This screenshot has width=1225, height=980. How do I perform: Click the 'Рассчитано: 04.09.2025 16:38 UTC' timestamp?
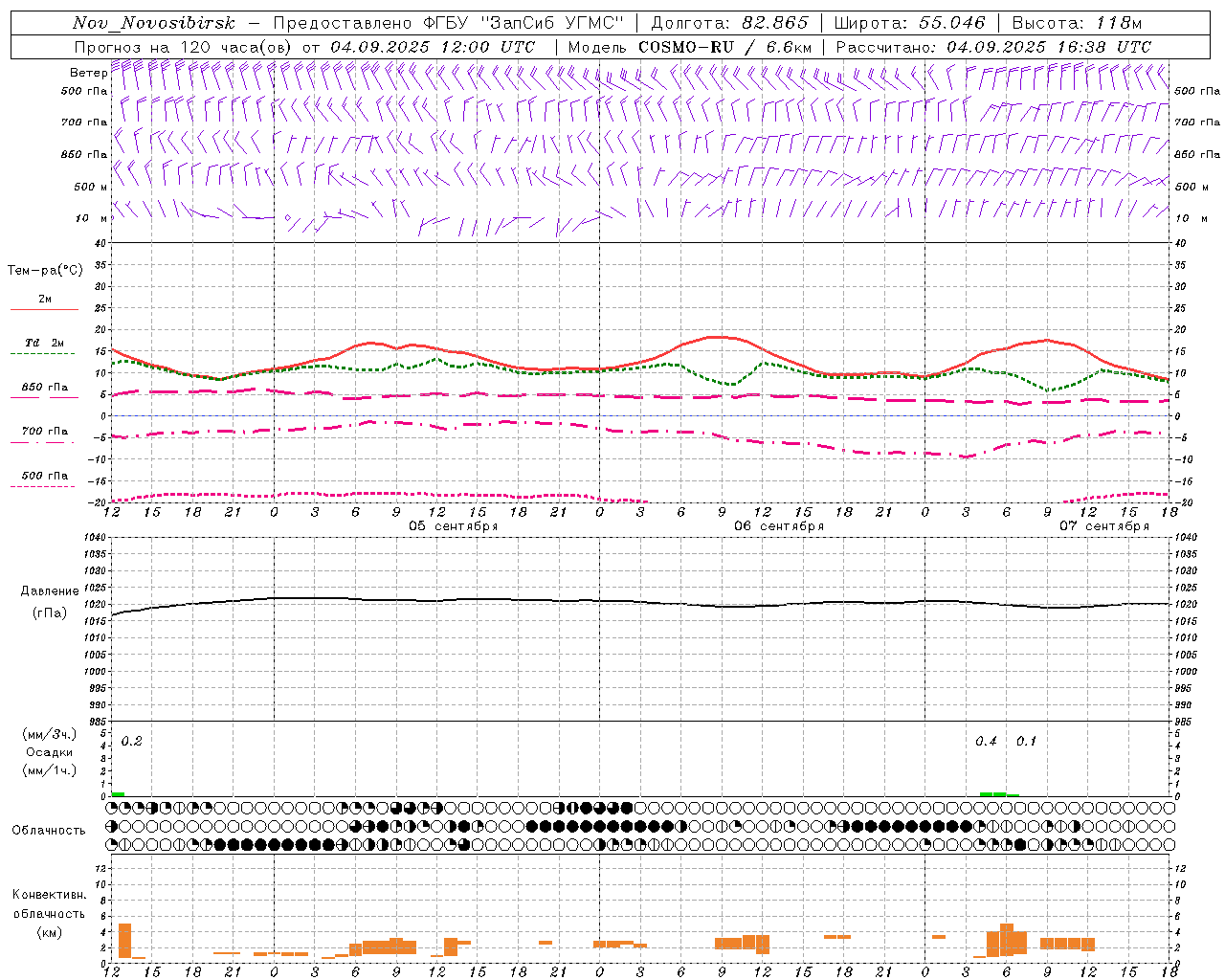pos(993,47)
